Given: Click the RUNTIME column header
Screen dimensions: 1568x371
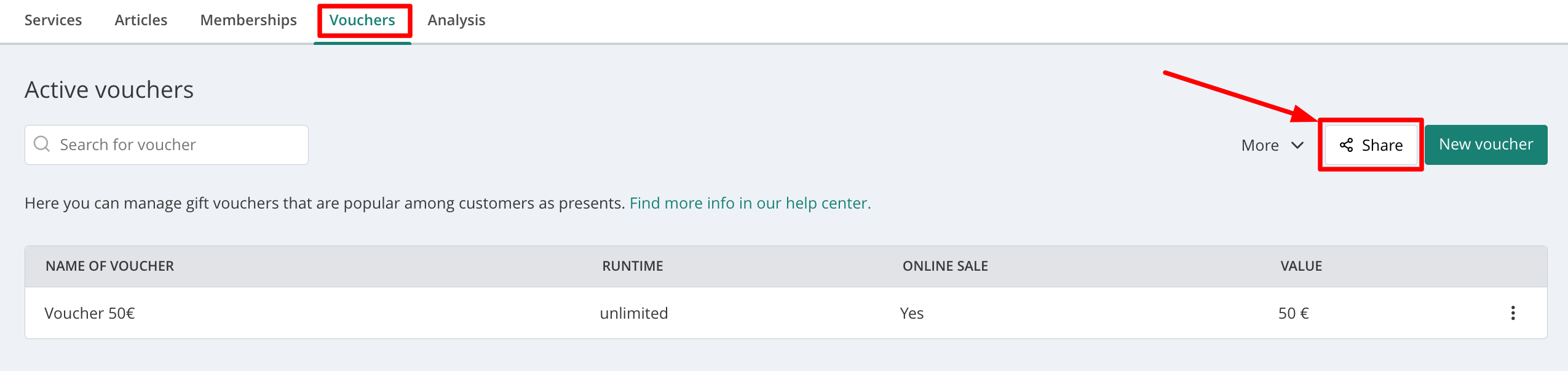Looking at the screenshot, I should pos(632,266).
